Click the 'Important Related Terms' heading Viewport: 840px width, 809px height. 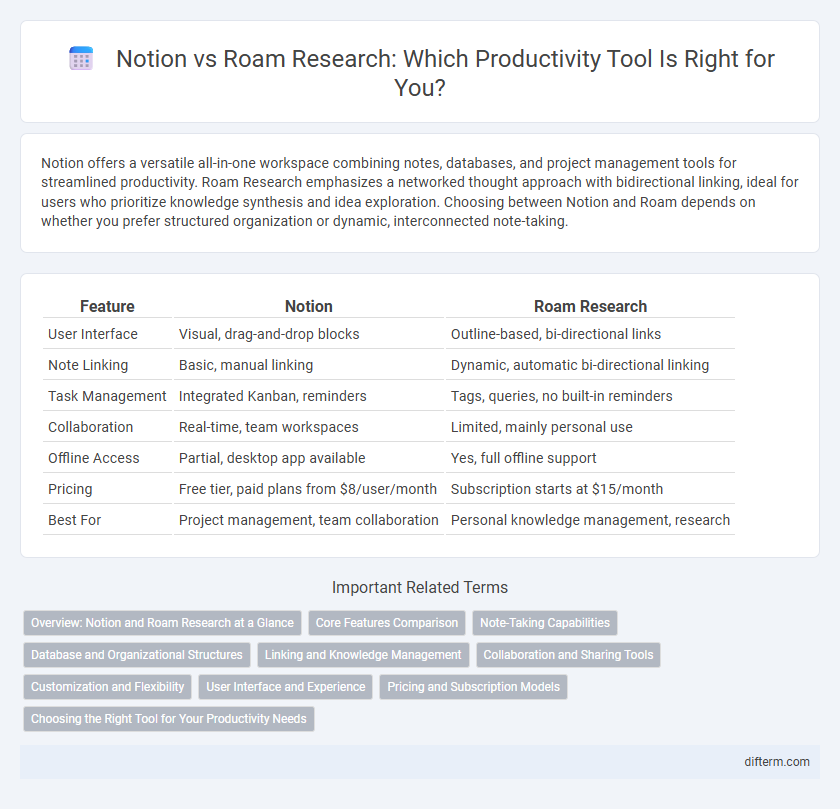tap(419, 588)
